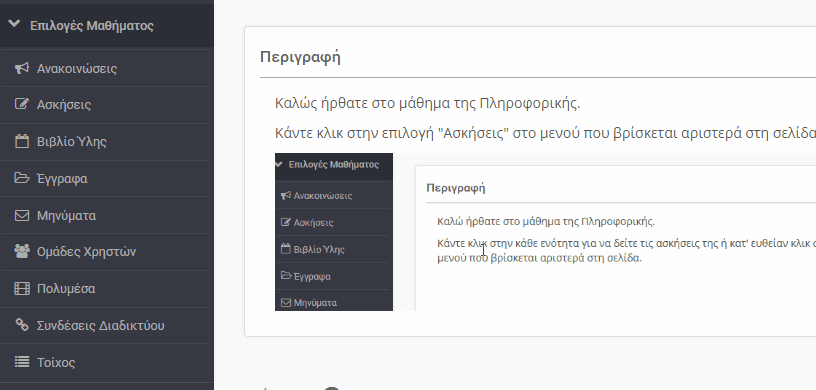Screen dimensions: 816x390
Task: Click the film strip icon beside Πολυμέσα
Action: (x=21, y=288)
